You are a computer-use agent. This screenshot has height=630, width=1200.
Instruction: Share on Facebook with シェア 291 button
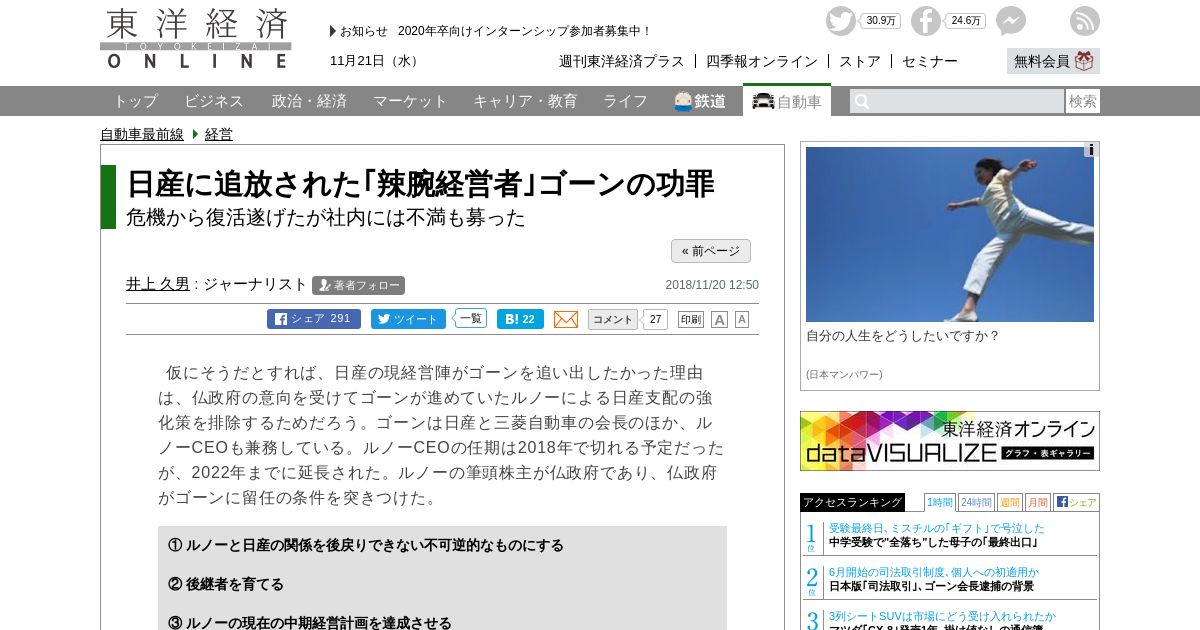click(x=314, y=319)
